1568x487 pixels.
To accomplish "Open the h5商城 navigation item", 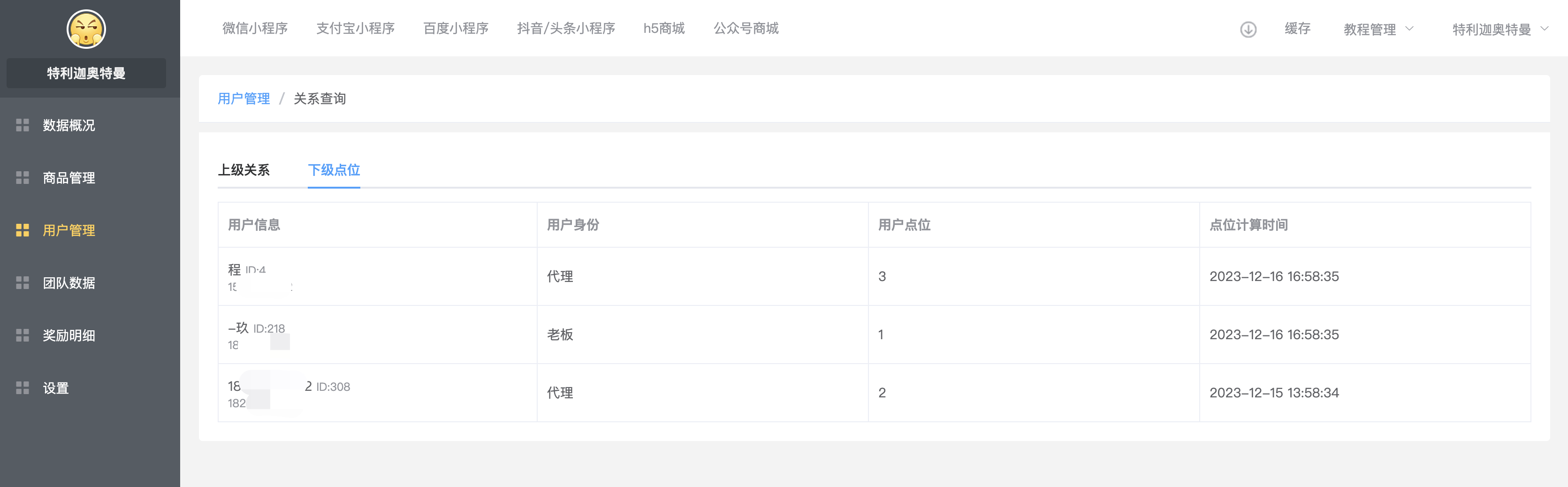I will click(x=663, y=29).
